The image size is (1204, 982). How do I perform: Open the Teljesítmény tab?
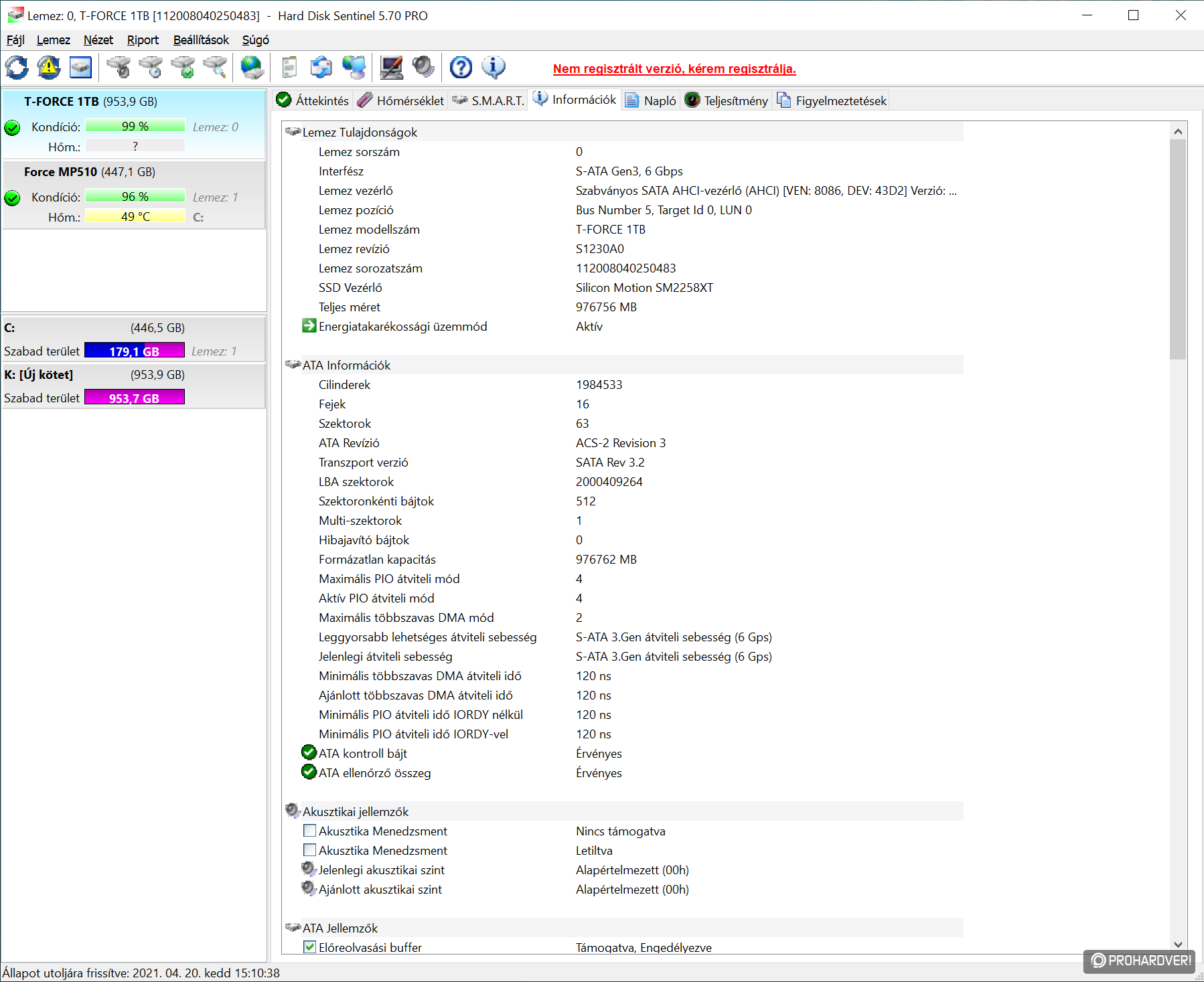click(x=727, y=100)
